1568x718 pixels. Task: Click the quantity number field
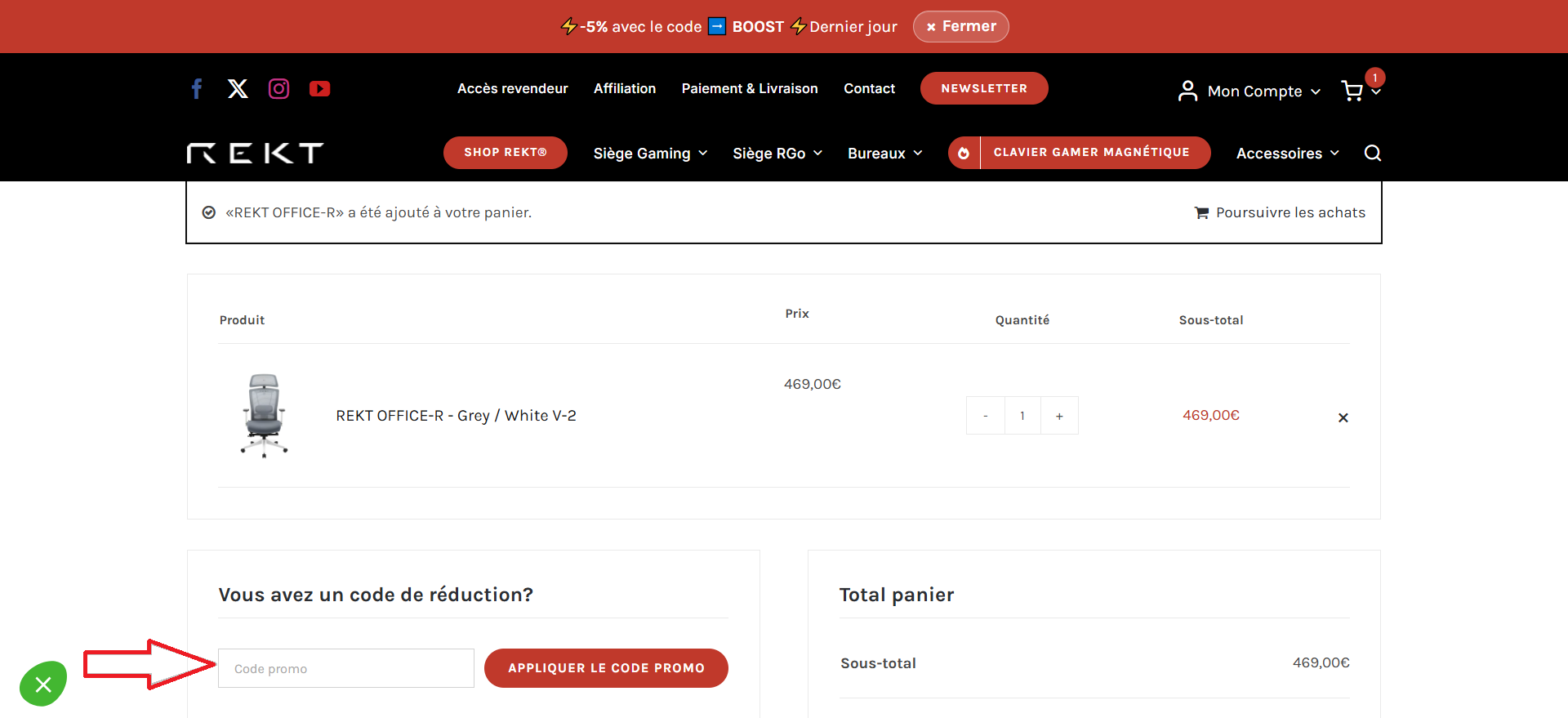(x=1022, y=416)
